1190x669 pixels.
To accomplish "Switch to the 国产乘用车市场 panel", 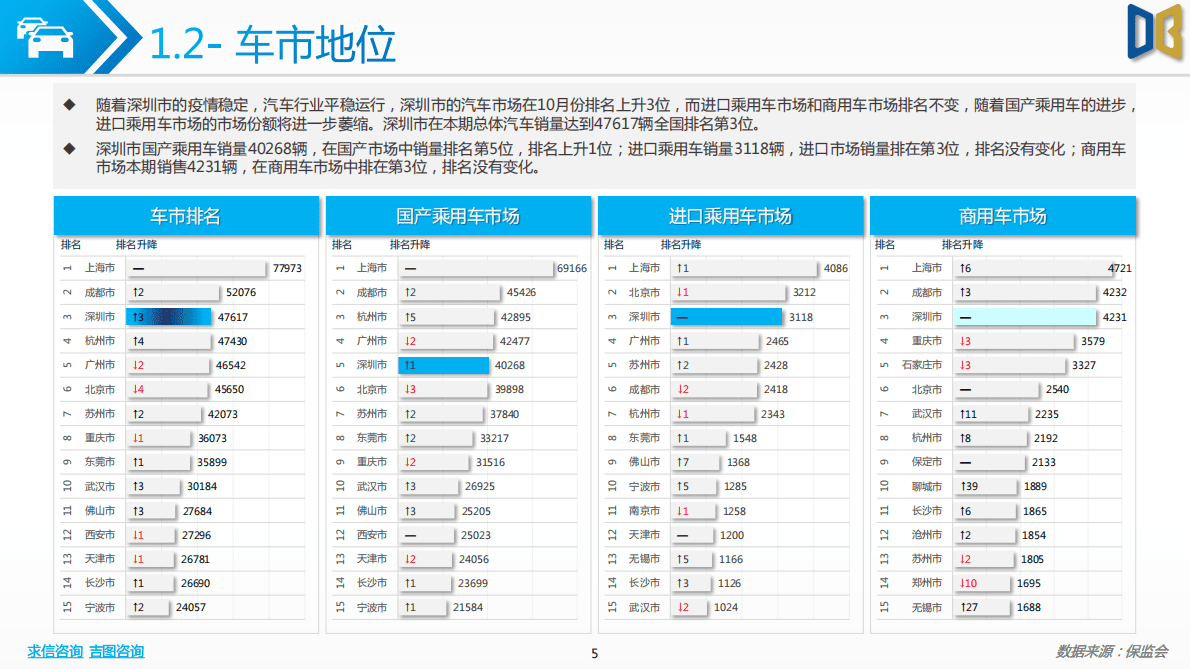I will (x=458, y=215).
